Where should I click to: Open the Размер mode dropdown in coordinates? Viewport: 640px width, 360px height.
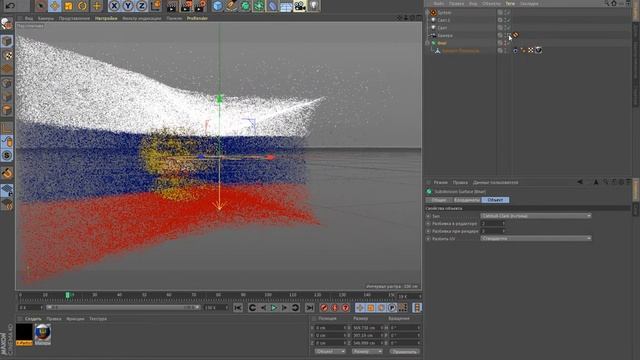tap(367, 351)
